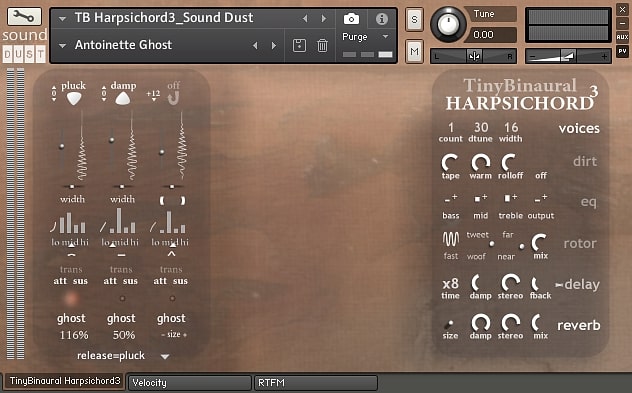
Task: Turn the reverb mix knob
Action: pyautogui.click(x=537, y=323)
